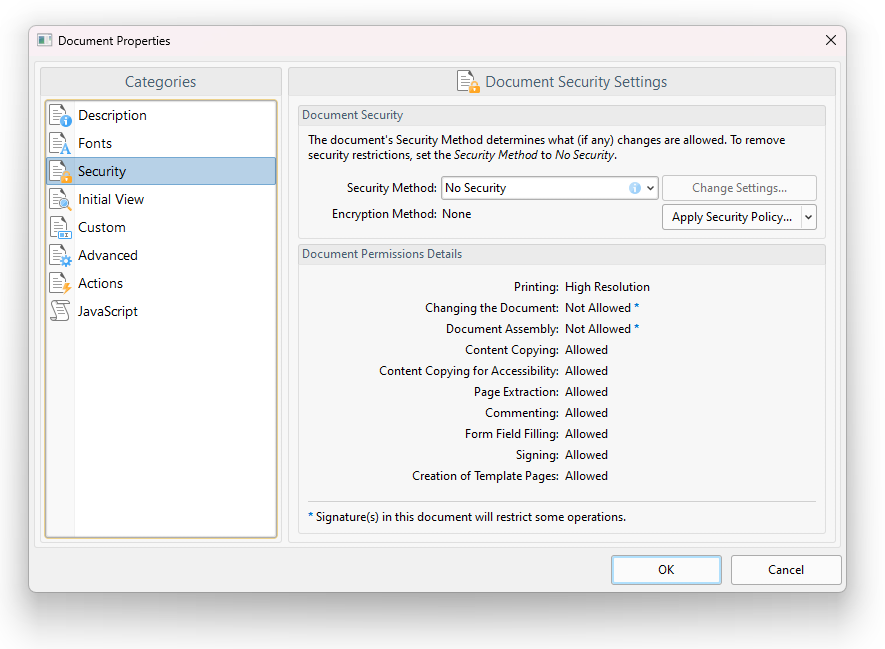Click the info icon in Security Method box
Image resolution: width=885 pixels, height=649 pixels.
tap(635, 188)
